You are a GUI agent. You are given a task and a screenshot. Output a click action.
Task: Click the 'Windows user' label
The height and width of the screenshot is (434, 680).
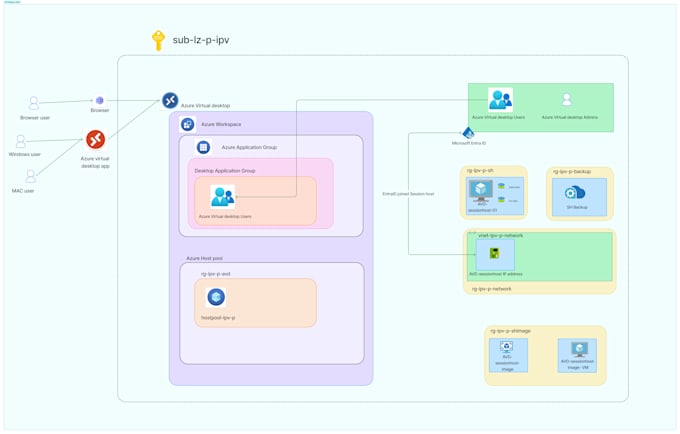tap(25, 154)
